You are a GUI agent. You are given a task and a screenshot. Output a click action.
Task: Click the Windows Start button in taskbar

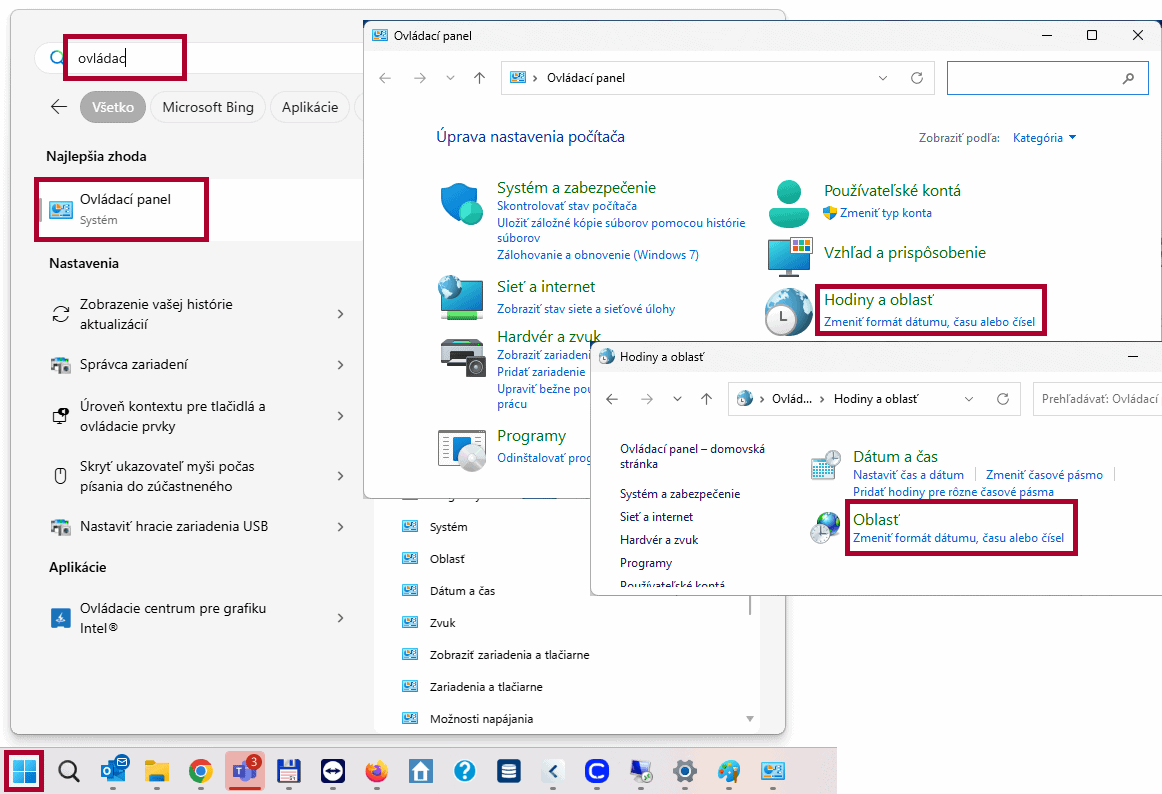[x=24, y=771]
